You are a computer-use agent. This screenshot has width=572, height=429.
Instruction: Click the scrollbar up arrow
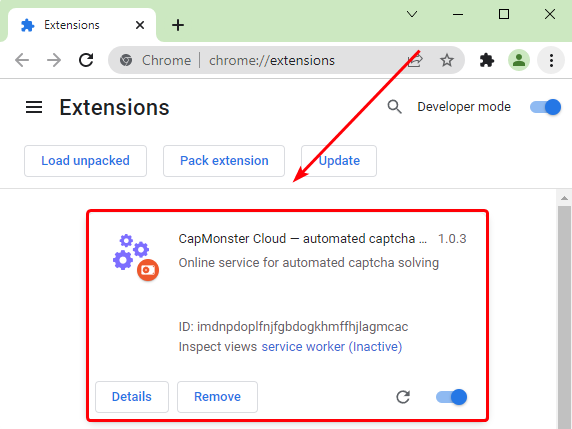[564, 198]
